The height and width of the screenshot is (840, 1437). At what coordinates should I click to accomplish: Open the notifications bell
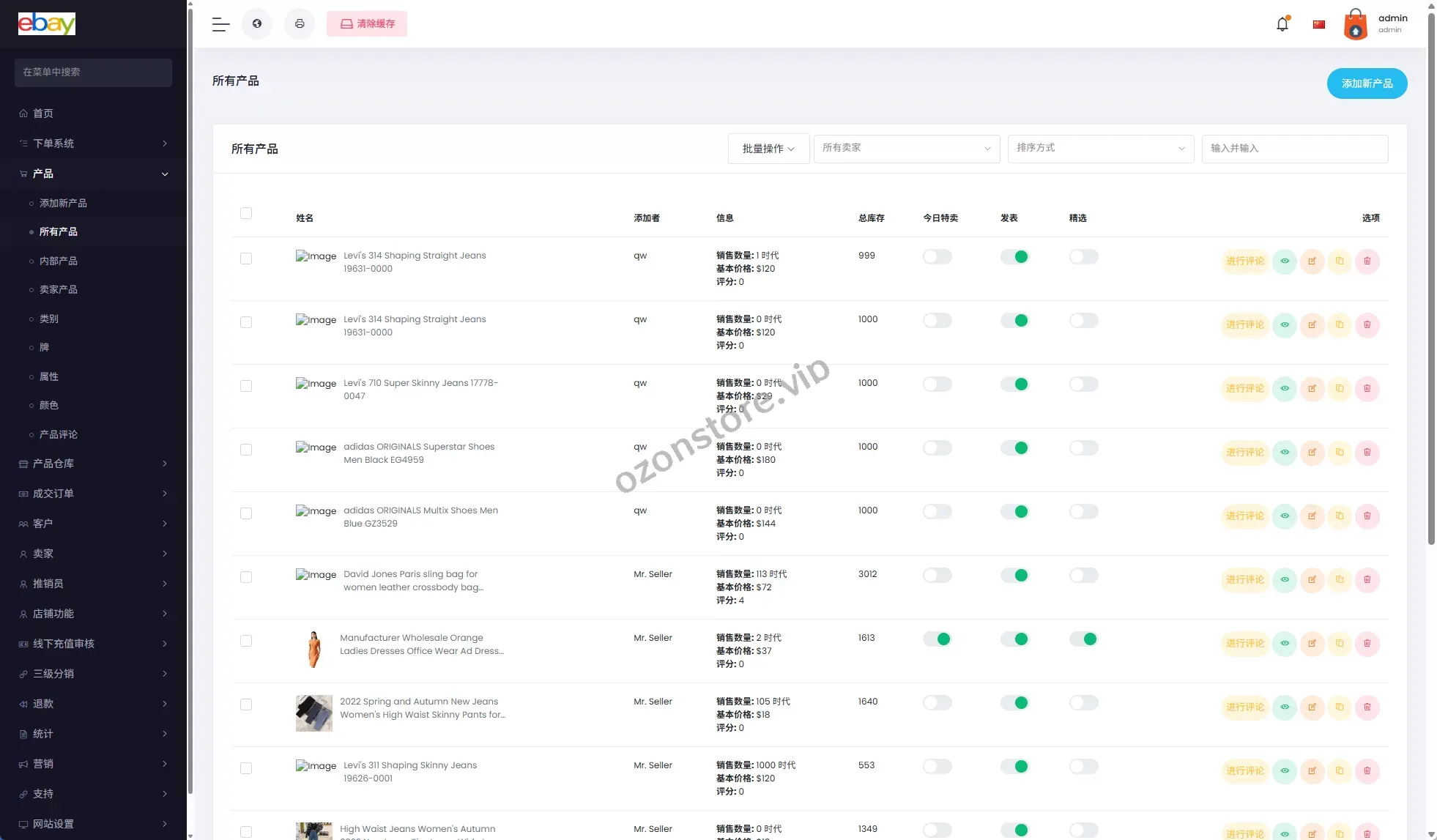[1282, 24]
